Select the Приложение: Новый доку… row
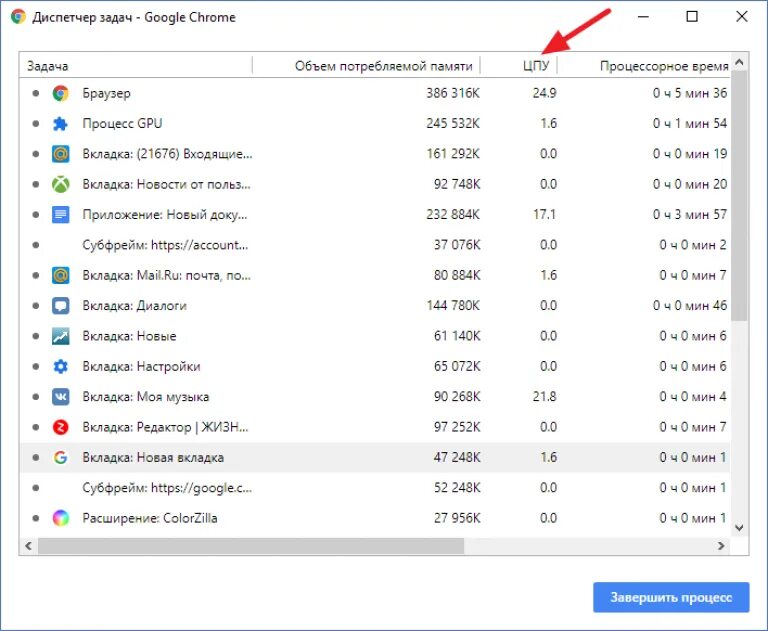Screen dimensions: 768x631 [x=375, y=215]
